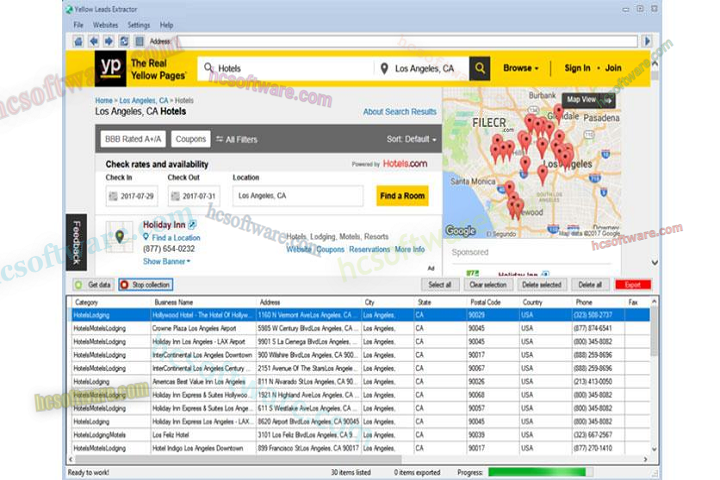Expand the Sort: Default dropdown
The height and width of the screenshot is (480, 720).
pyautogui.click(x=411, y=139)
